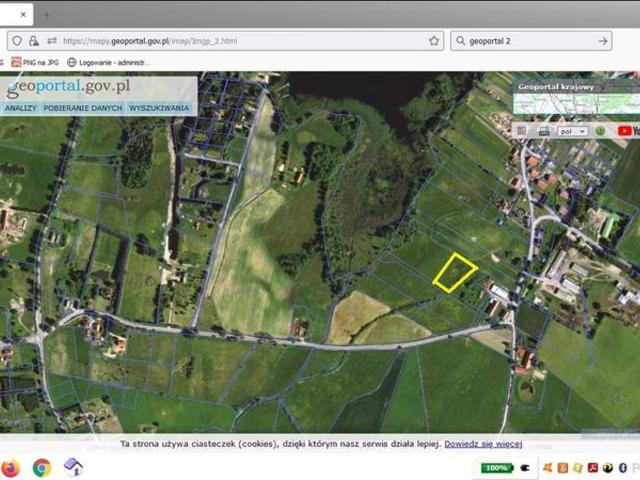Click the search go arrow button
The height and width of the screenshot is (480, 640).
[602, 41]
